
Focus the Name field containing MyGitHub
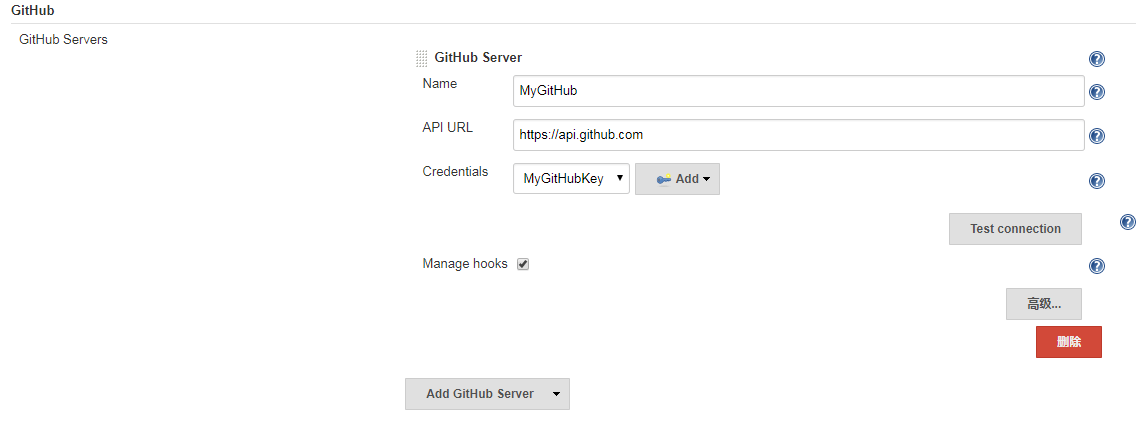798,91
